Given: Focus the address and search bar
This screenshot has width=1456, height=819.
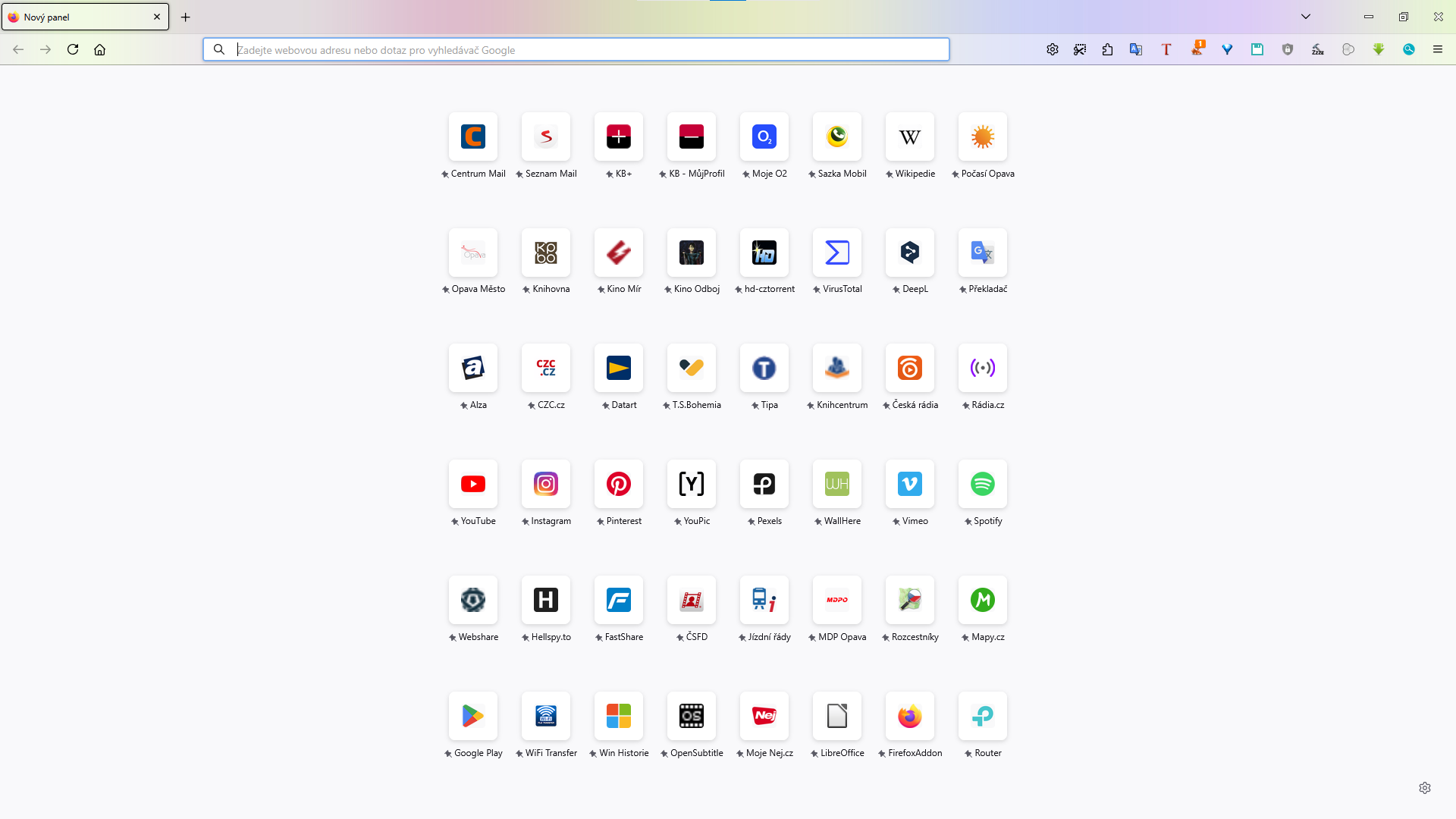Looking at the screenshot, I should 576,50.
